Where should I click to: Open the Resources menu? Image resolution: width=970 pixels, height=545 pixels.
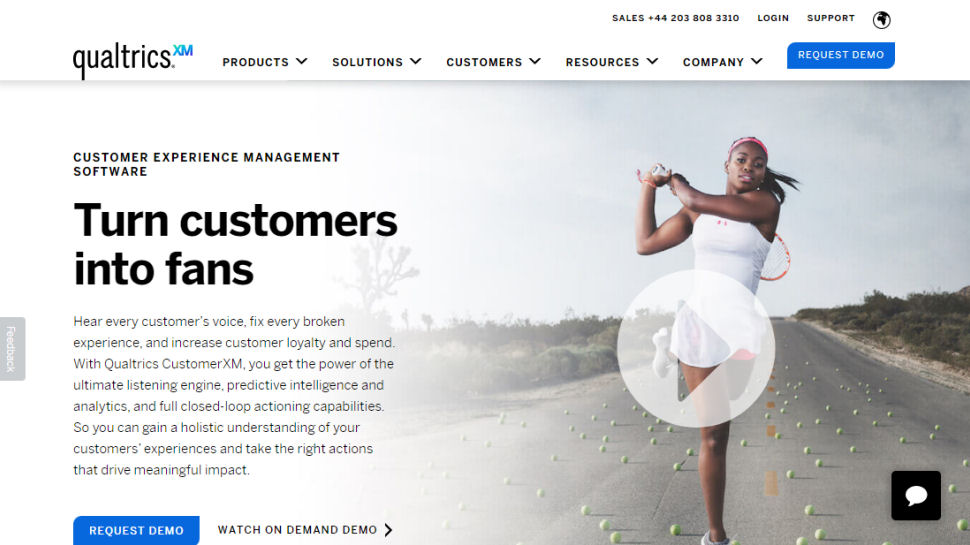pyautogui.click(x=602, y=62)
